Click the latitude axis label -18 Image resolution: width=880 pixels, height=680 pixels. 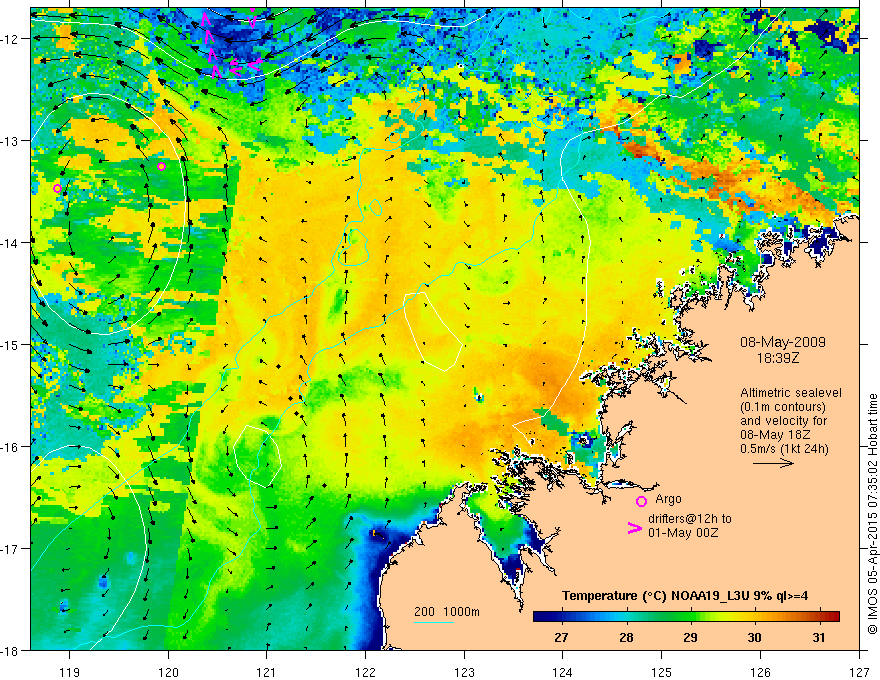(11, 650)
